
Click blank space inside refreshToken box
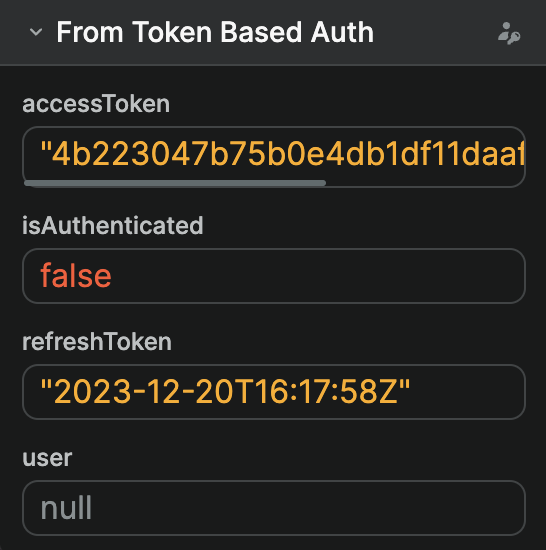click(x=466, y=392)
